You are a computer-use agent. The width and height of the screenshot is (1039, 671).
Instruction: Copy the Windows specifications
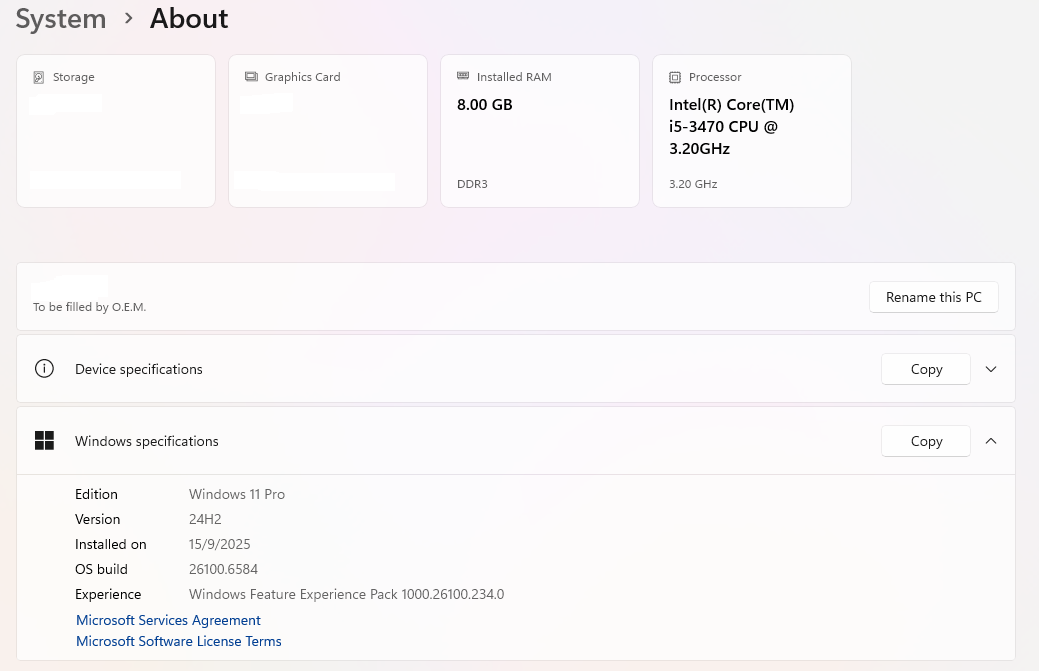(926, 441)
